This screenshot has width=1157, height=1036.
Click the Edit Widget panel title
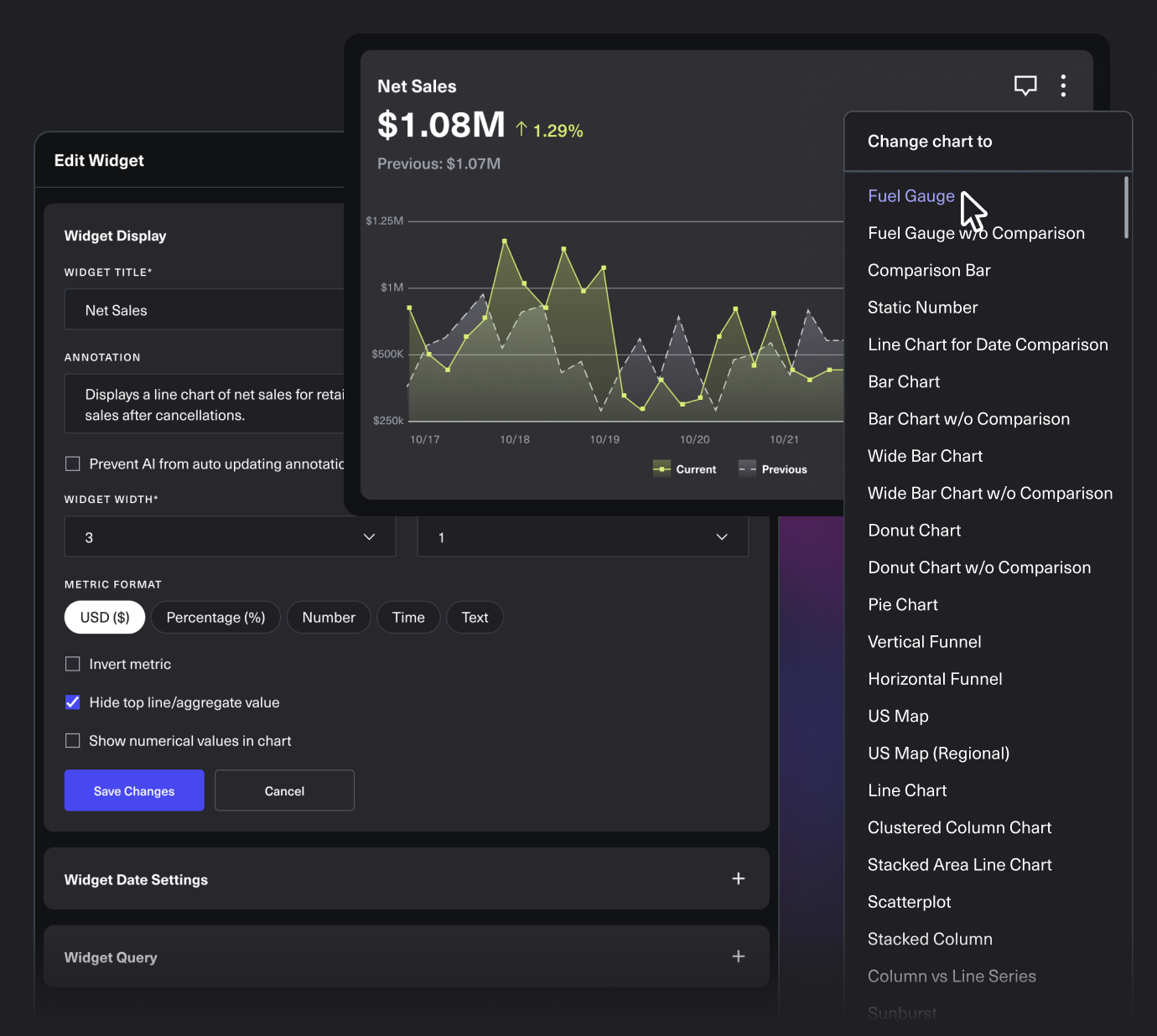point(99,161)
